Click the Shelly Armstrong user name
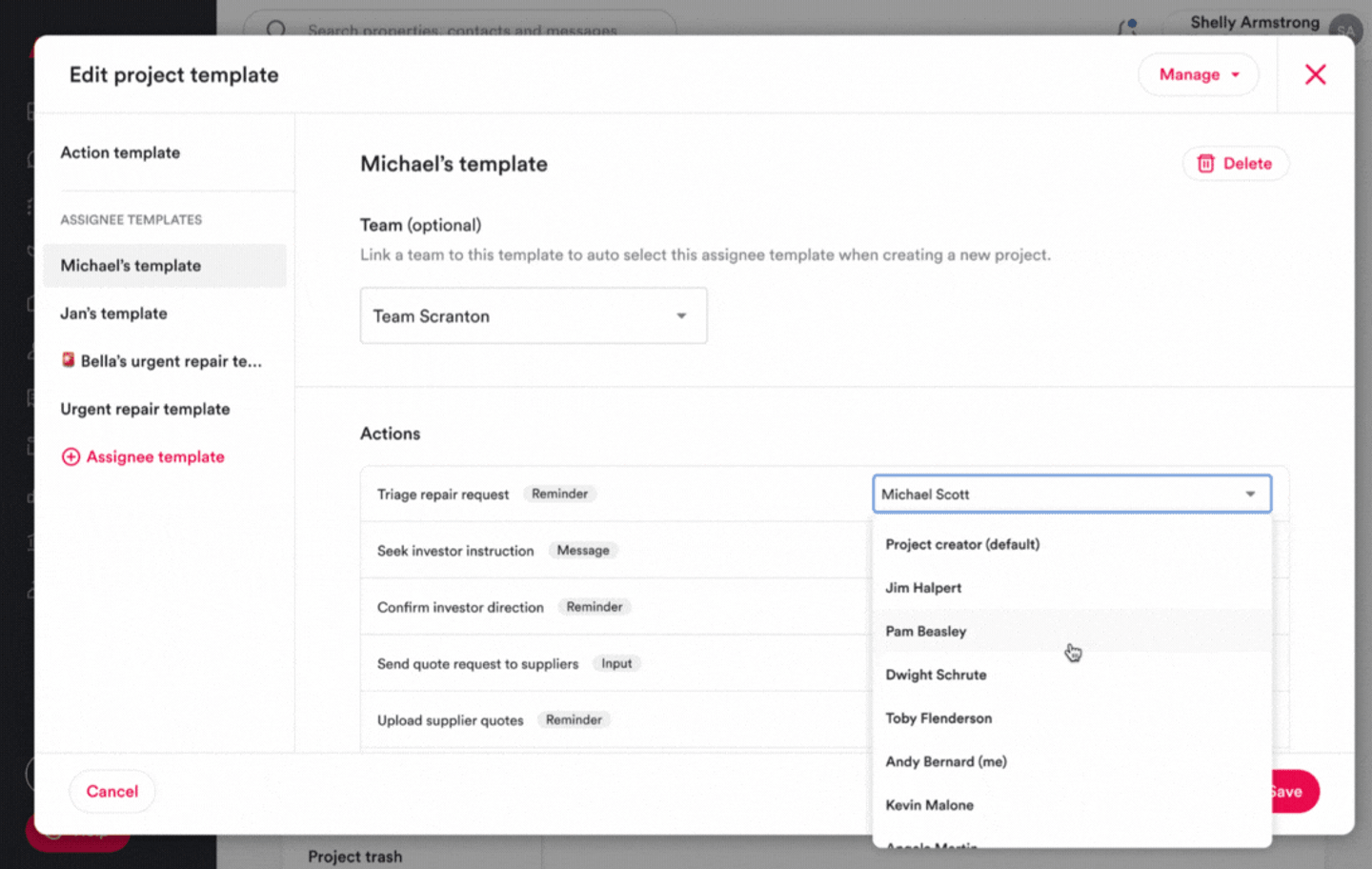Screen dimensions: 1372x869 1255,22
